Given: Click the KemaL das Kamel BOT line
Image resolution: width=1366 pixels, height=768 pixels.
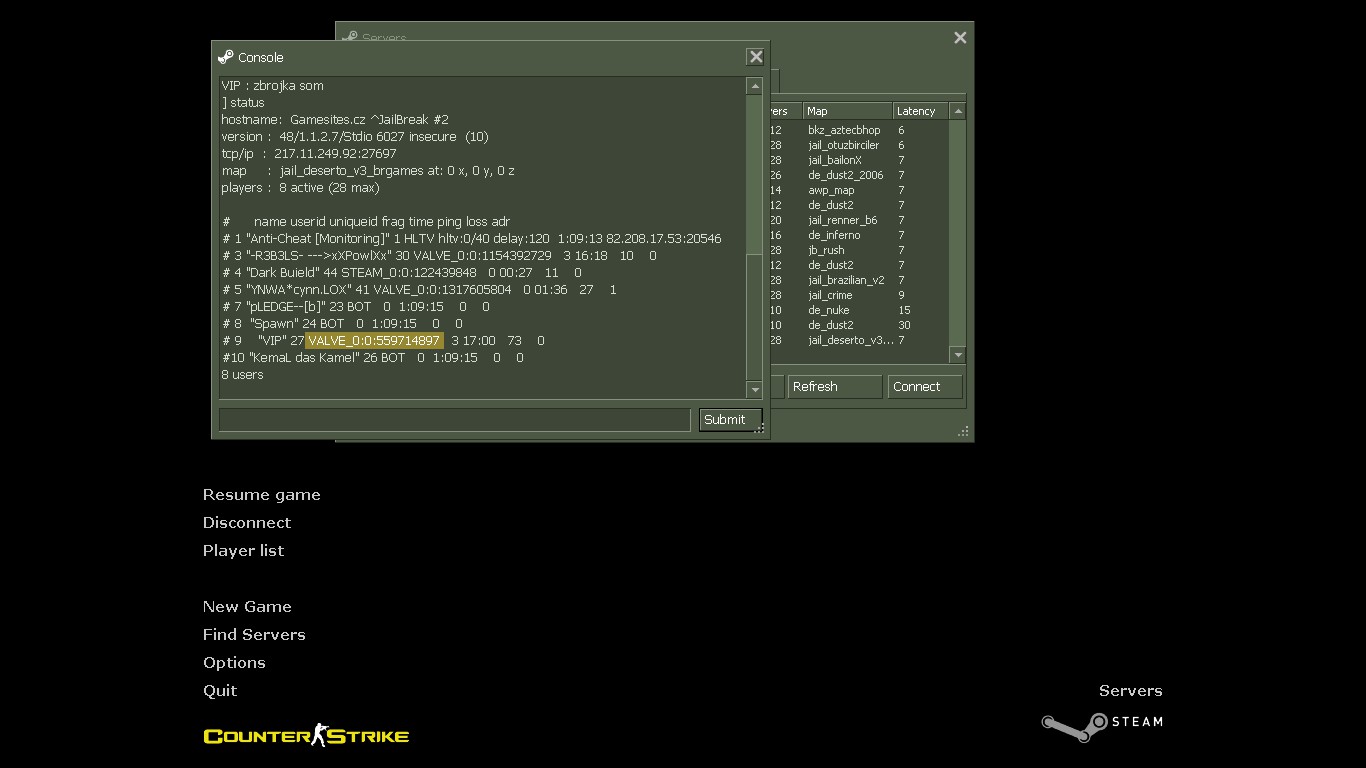Looking at the screenshot, I should [373, 358].
